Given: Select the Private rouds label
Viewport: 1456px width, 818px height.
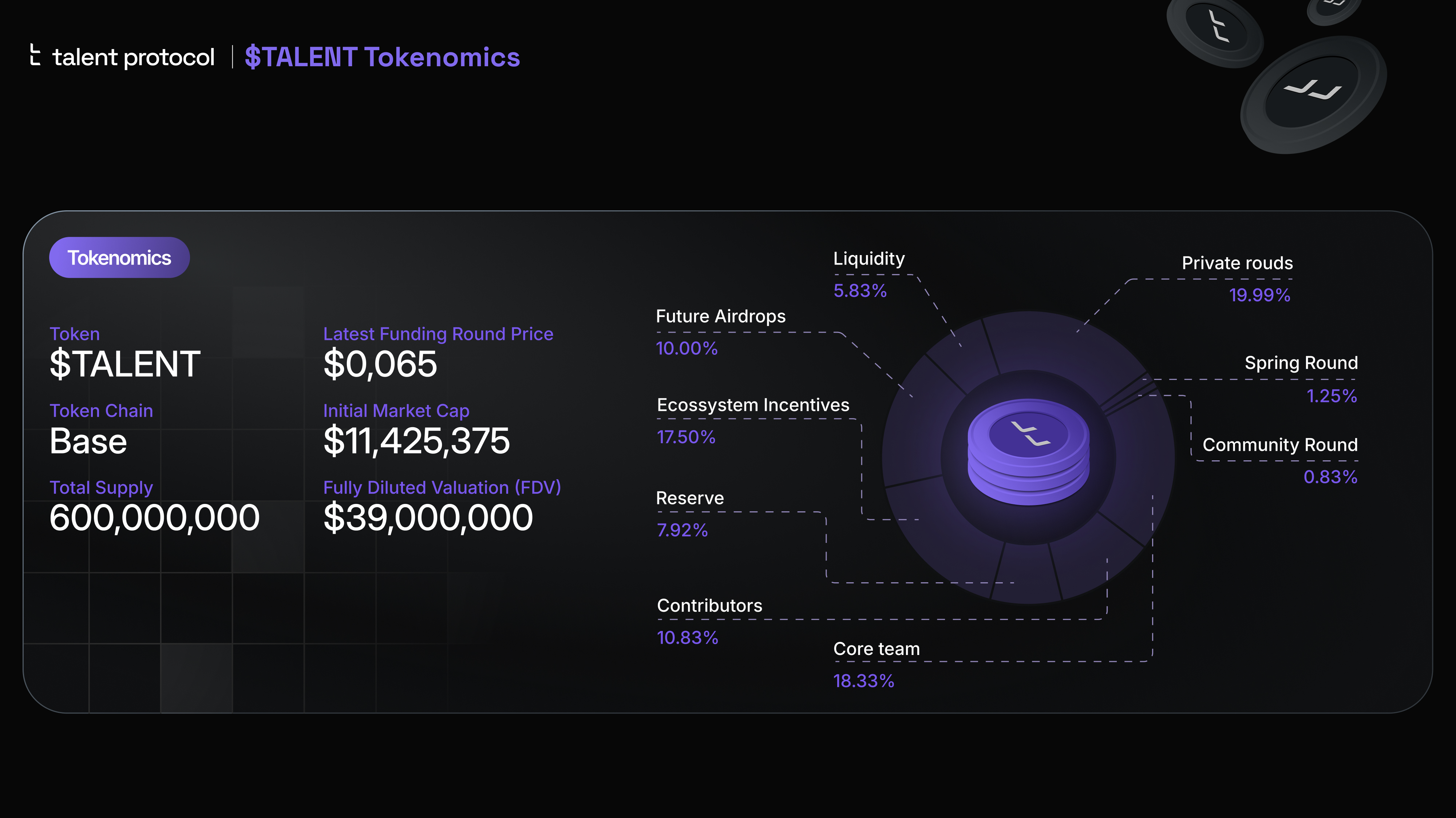Looking at the screenshot, I should tap(1237, 263).
